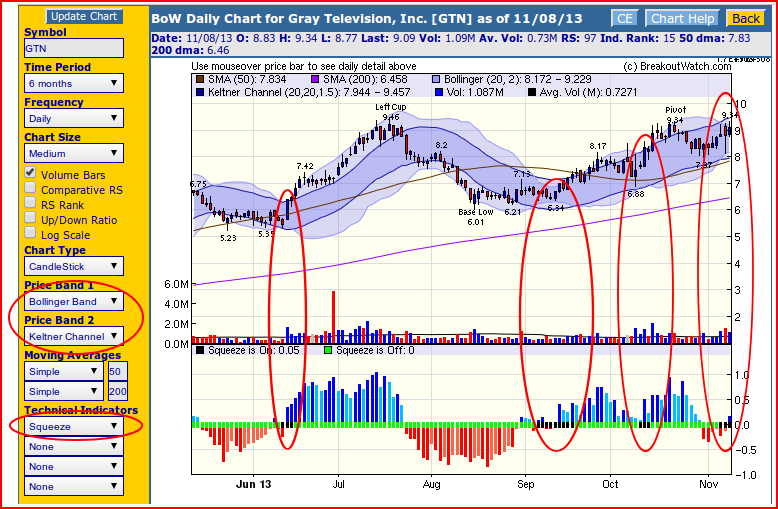The image size is (778, 509).
Task: Click the Bollinger legend swatch
Action: [x=436, y=79]
